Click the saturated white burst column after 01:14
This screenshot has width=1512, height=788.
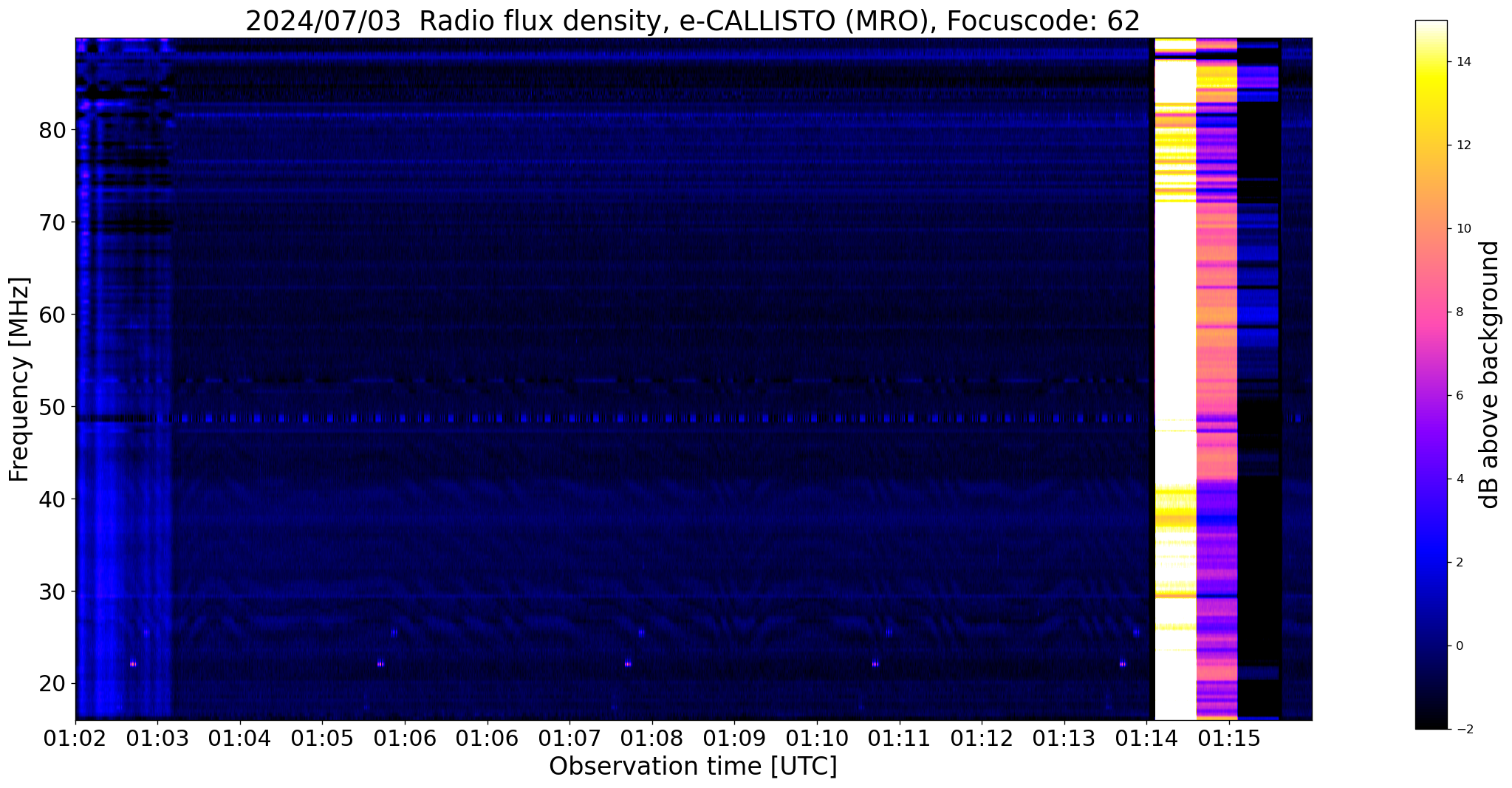[1175, 379]
